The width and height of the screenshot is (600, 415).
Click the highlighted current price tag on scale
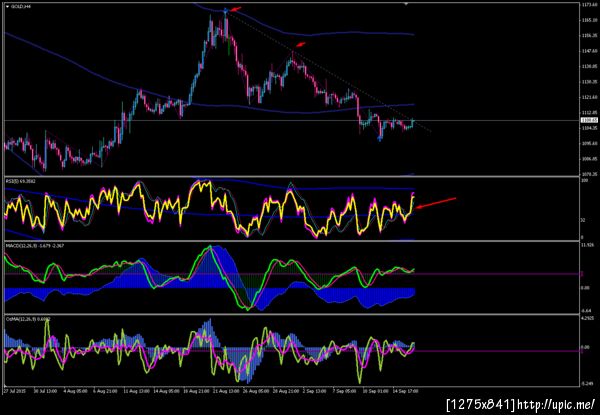587,120
